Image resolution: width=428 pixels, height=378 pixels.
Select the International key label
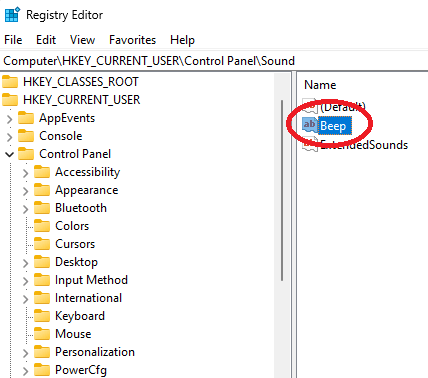(x=88, y=298)
